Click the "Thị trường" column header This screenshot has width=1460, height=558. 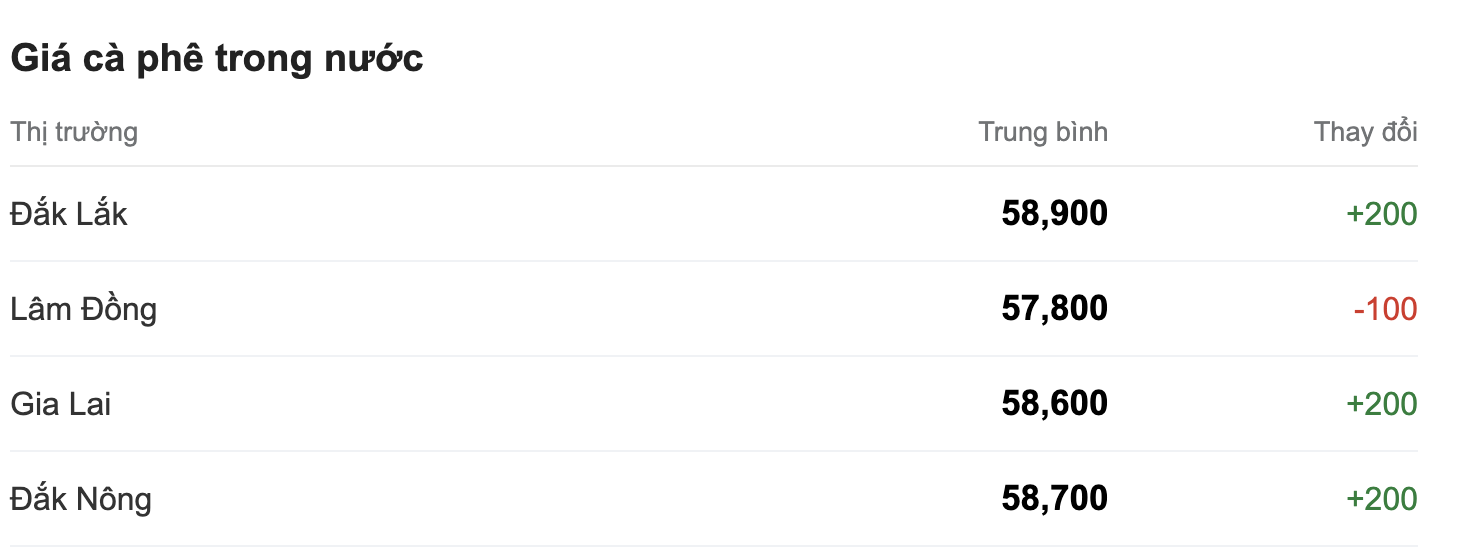[x=74, y=132]
